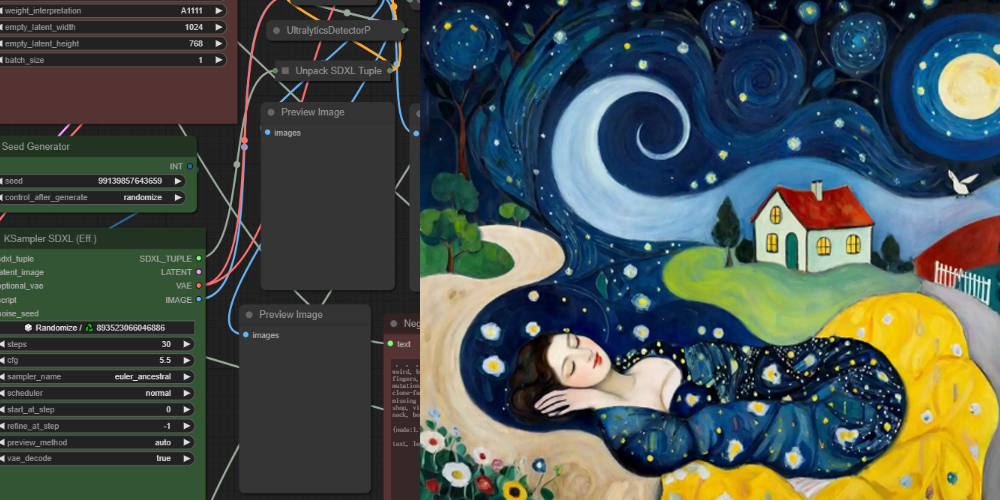Click the Randomize seed button in KSampler

tap(96, 328)
